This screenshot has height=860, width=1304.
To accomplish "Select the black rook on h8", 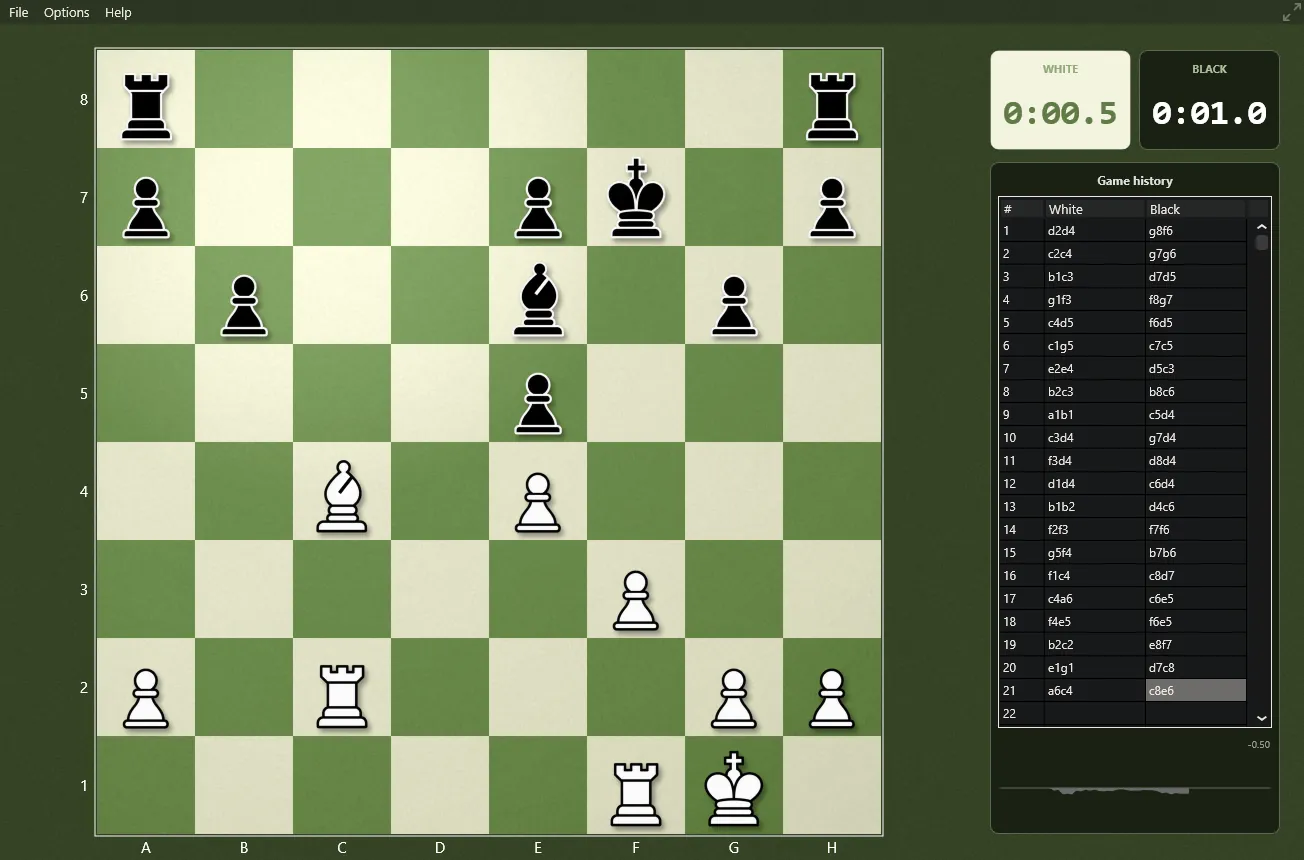I will coord(832,105).
